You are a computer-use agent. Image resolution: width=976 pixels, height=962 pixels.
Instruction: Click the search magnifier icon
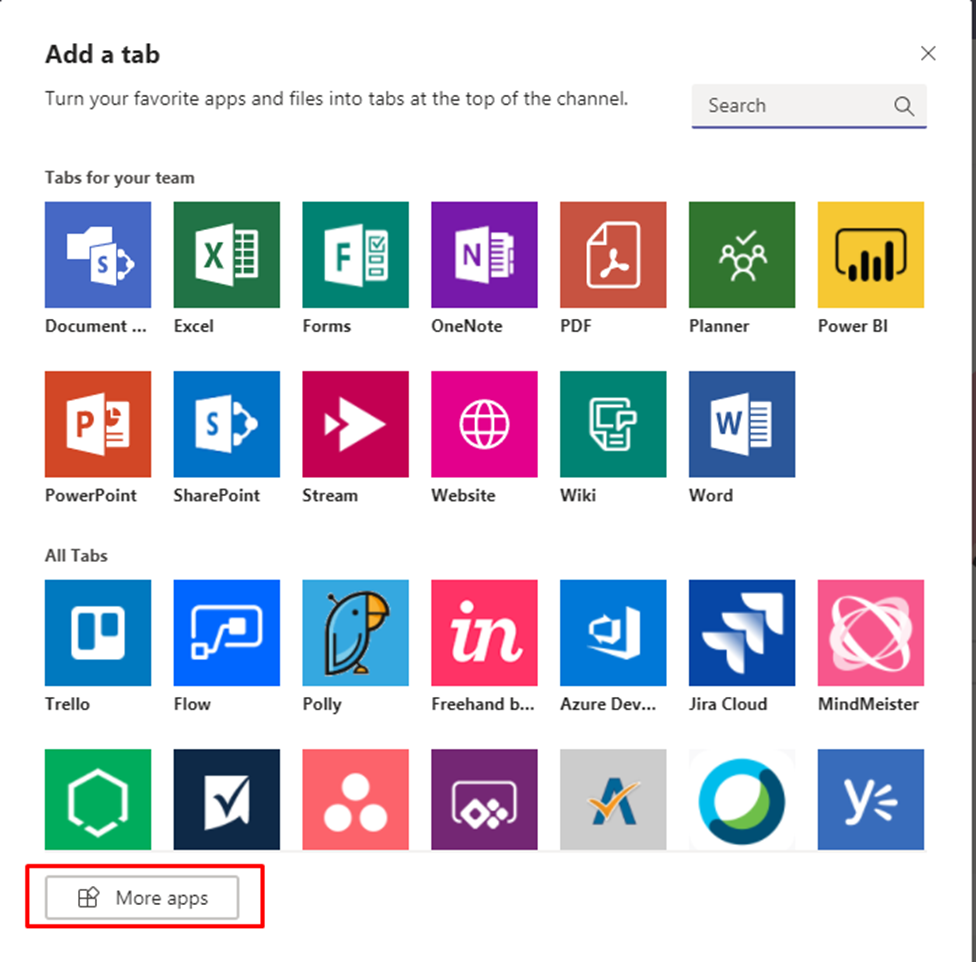coord(904,106)
